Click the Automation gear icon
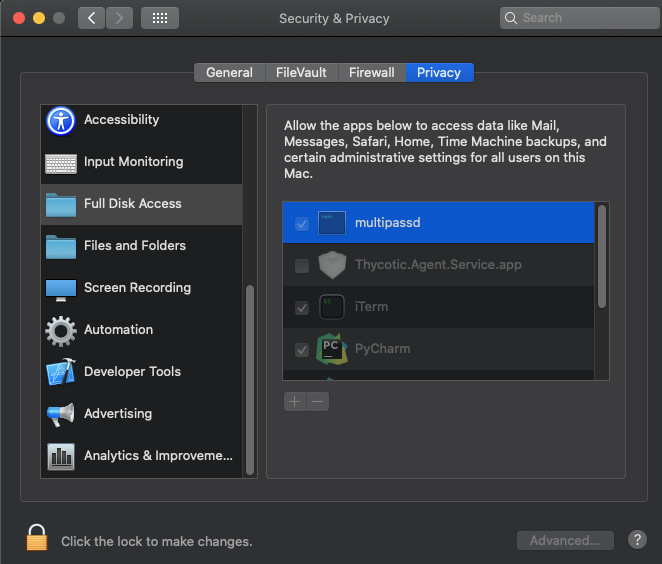This screenshot has width=662, height=564. click(x=61, y=331)
